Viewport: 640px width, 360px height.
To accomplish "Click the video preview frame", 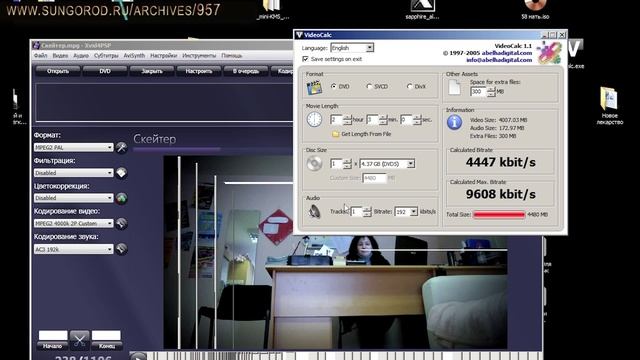I will [x=335, y=252].
